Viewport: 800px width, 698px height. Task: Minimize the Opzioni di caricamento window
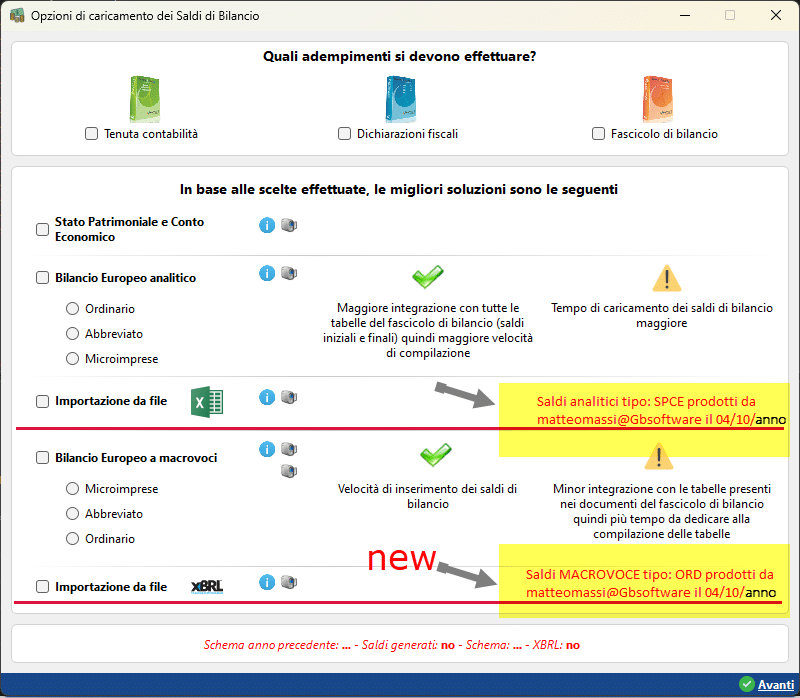685,15
